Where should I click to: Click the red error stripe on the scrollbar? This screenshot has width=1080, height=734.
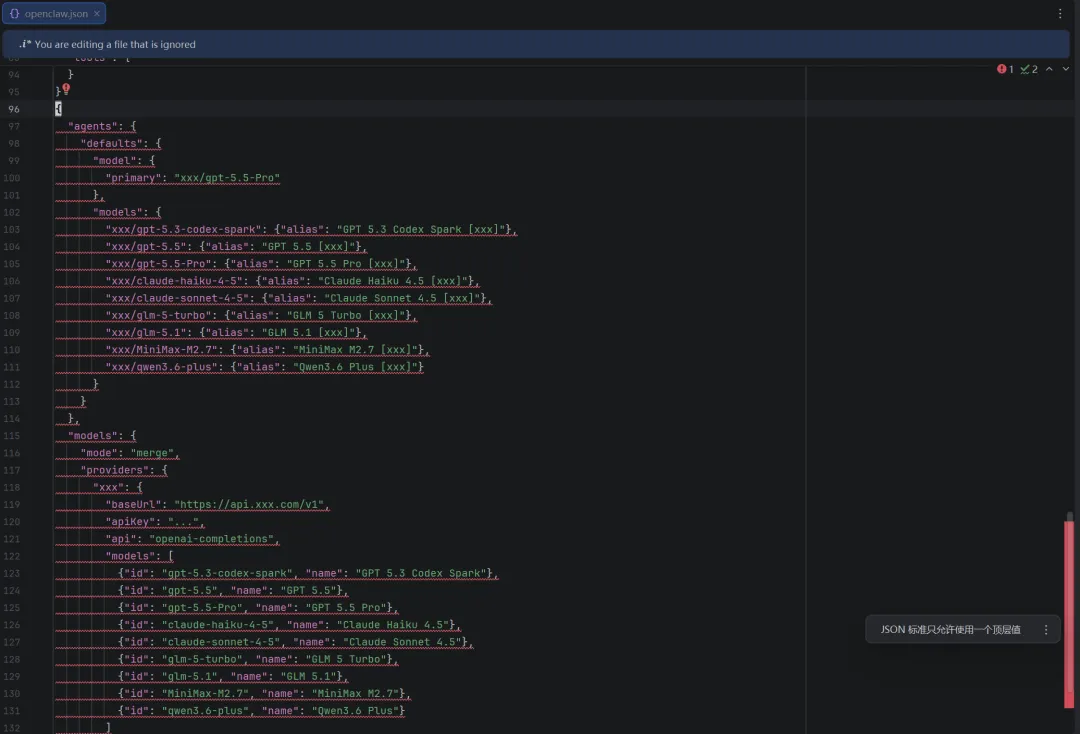coord(1069,613)
